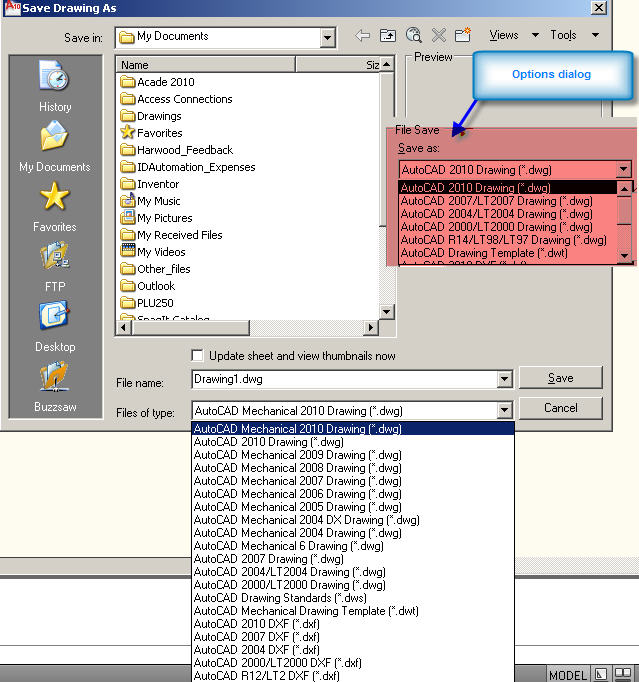The width and height of the screenshot is (639, 682).
Task: Toggle MODEL space in status bar
Action: [x=568, y=675]
